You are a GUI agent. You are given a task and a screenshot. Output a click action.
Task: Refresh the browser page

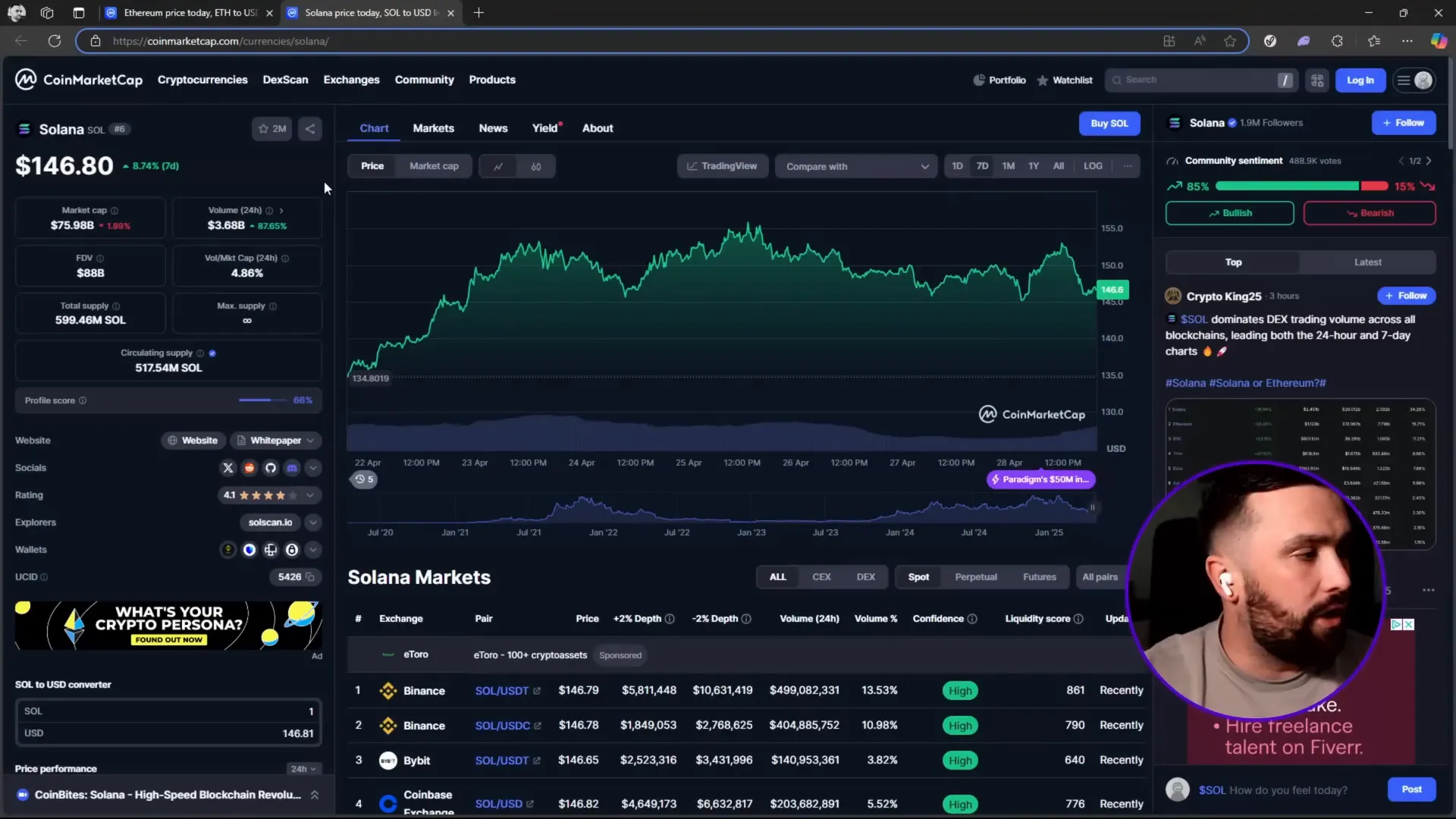coord(55,41)
